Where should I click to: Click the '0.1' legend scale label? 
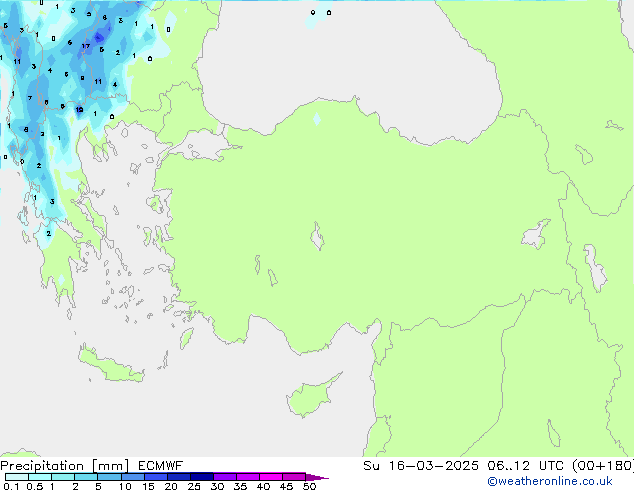coord(11,486)
